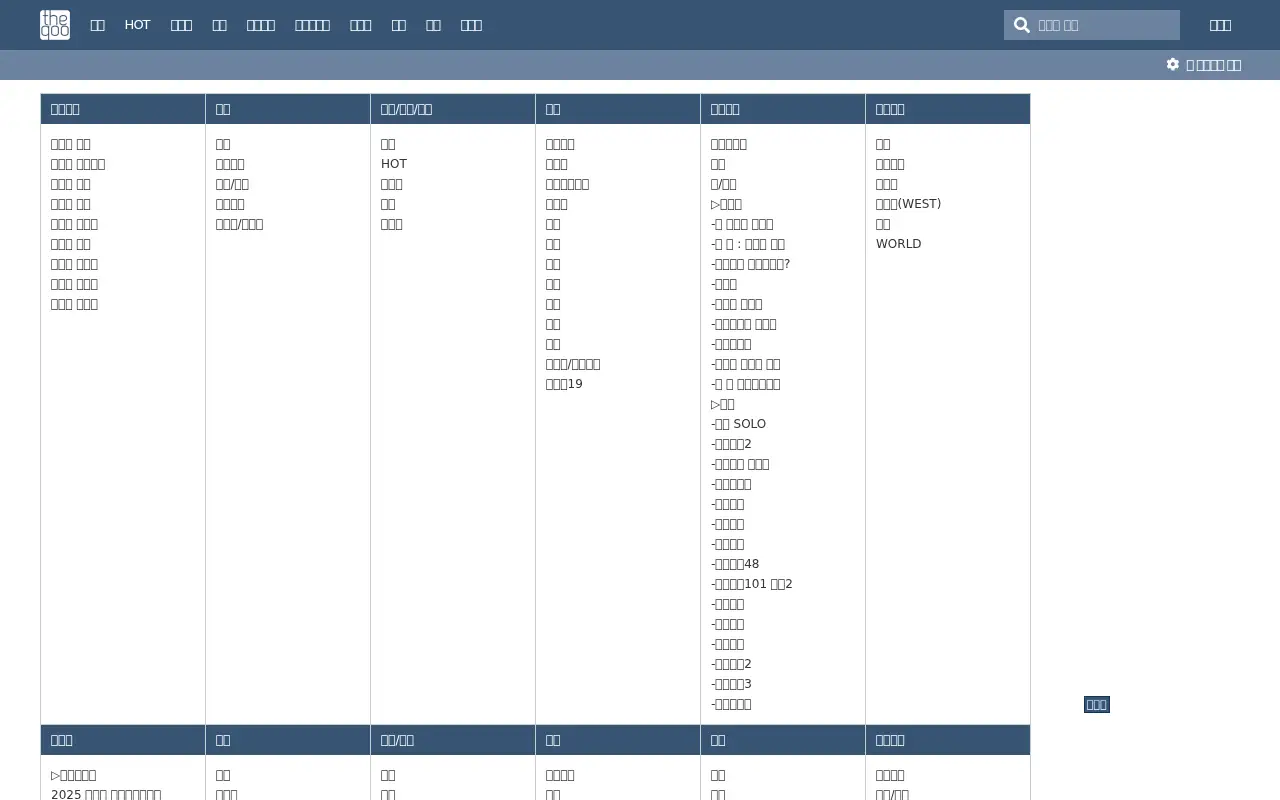Open the WORLD board link
The width and height of the screenshot is (1280, 800).
pyautogui.click(x=898, y=244)
